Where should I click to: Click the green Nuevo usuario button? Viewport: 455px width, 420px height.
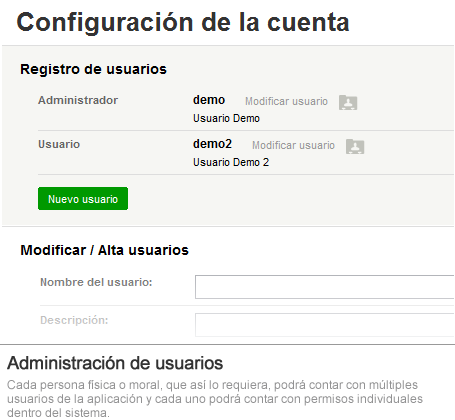(83, 199)
